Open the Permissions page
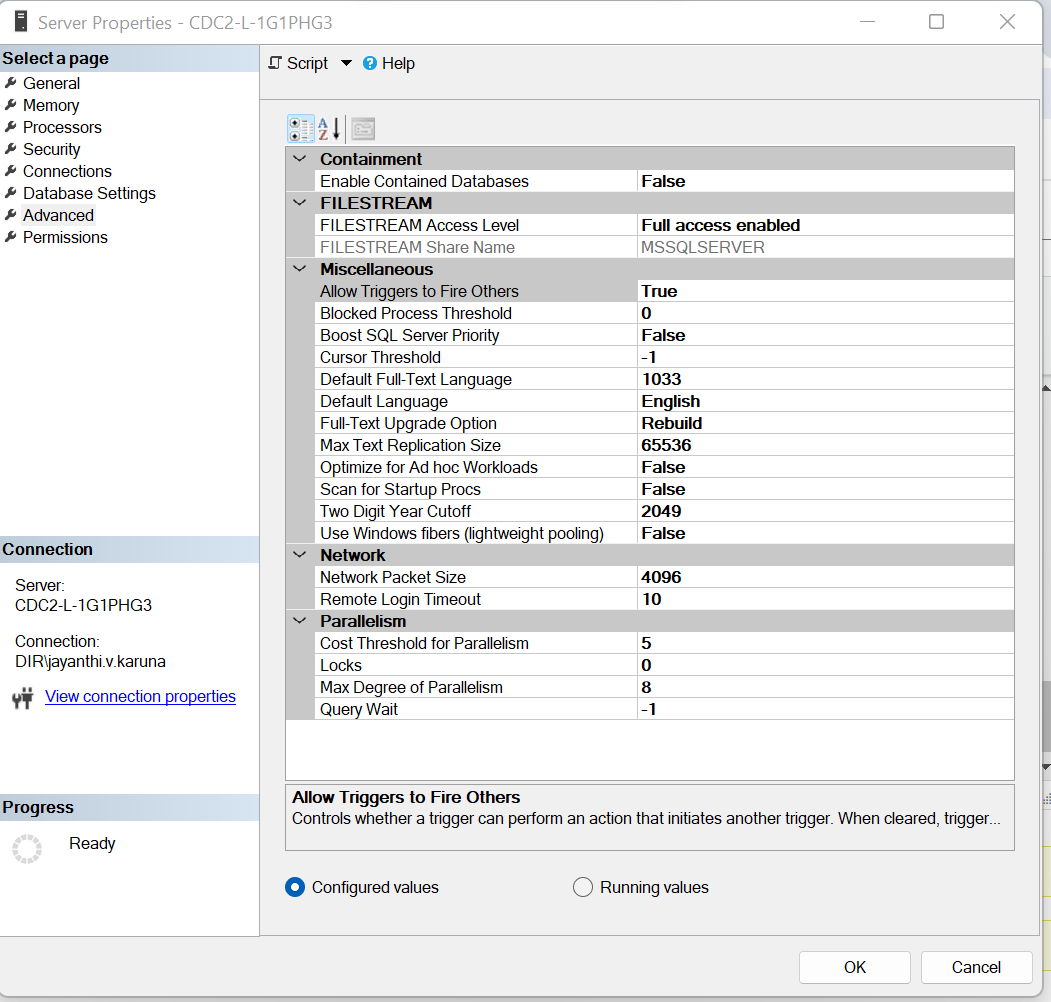The width and height of the screenshot is (1051, 1002). (x=65, y=237)
